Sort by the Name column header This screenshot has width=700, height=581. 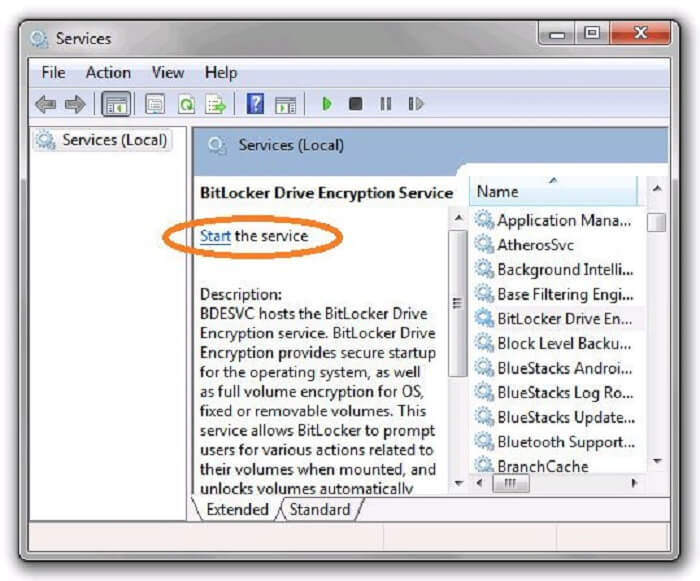click(x=553, y=192)
